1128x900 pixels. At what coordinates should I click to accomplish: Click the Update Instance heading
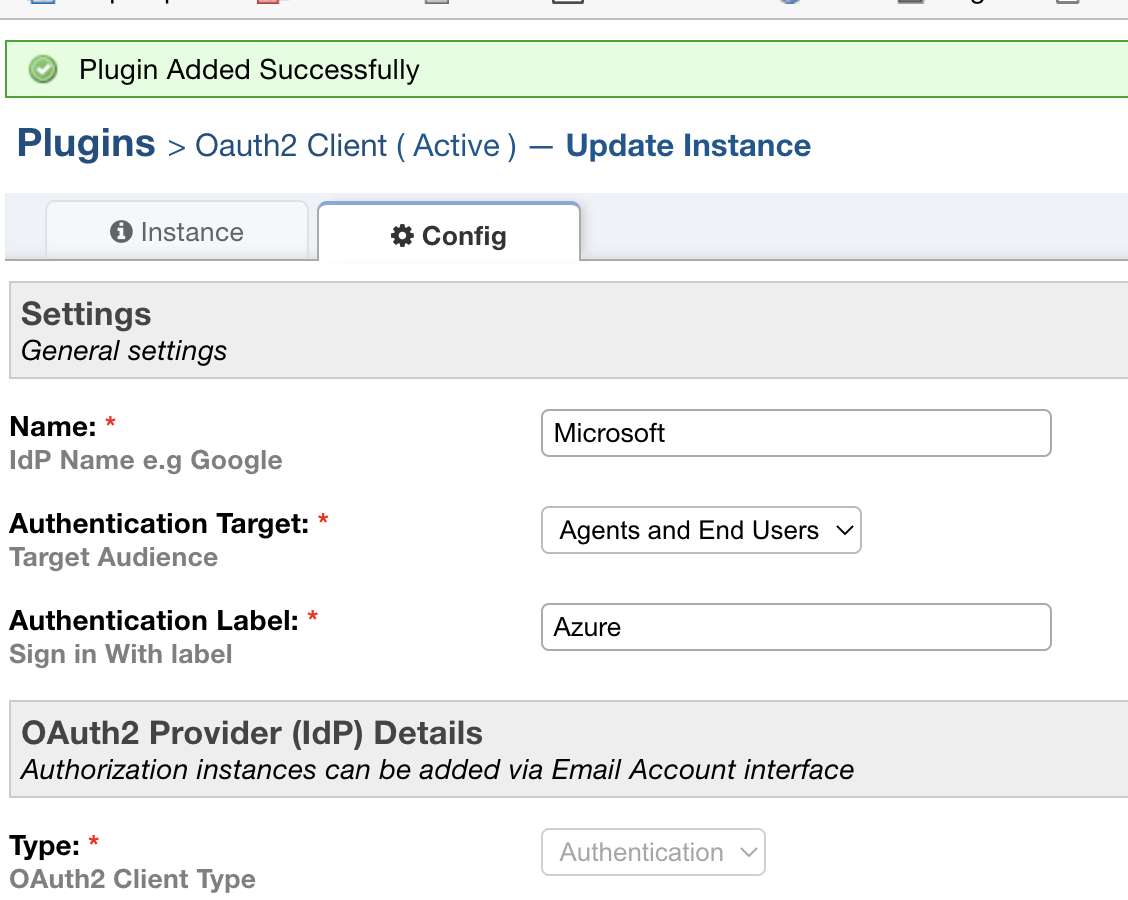click(688, 145)
